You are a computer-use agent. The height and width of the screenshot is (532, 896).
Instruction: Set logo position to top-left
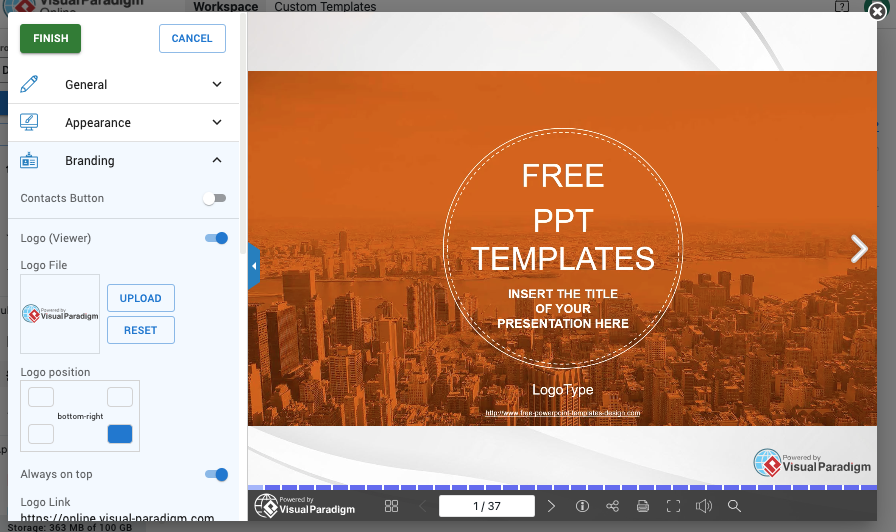click(41, 397)
